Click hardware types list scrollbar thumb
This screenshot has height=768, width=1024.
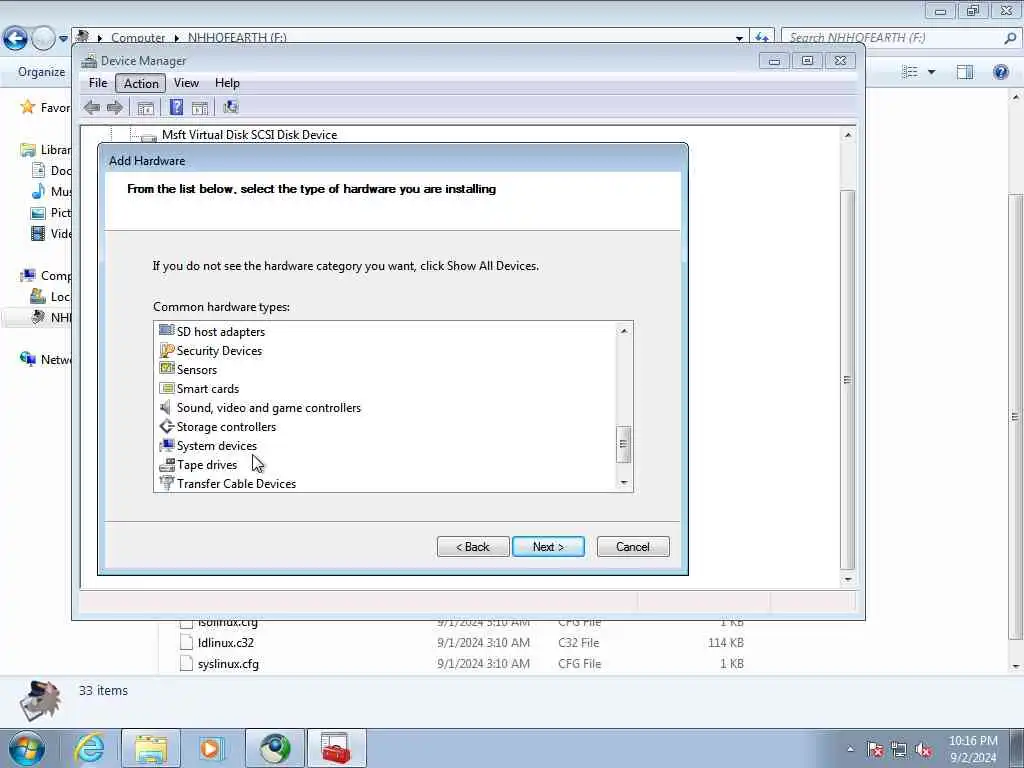click(624, 444)
